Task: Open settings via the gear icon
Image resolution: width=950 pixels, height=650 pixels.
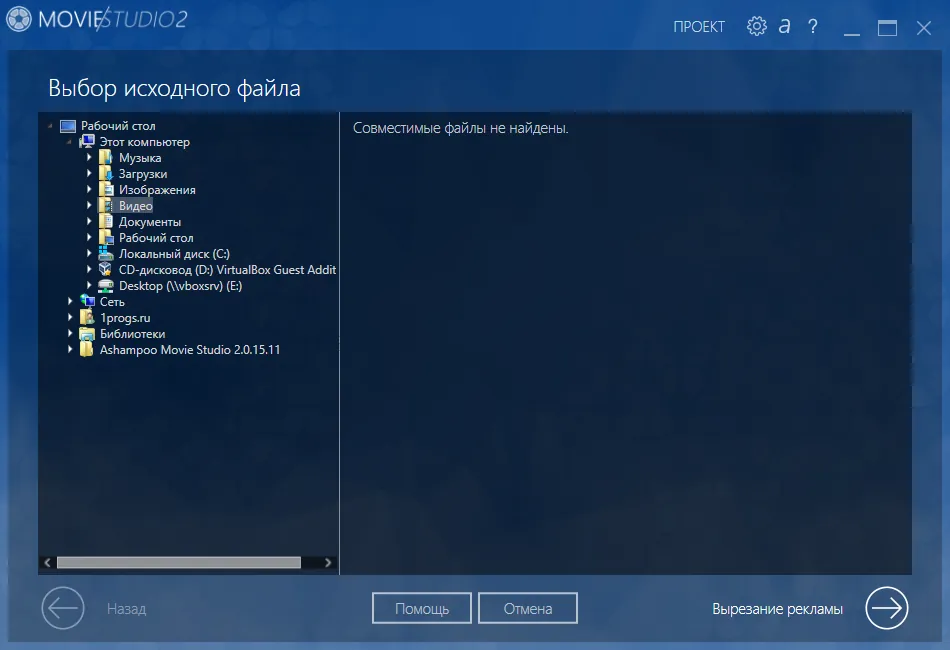Action: 756,26
